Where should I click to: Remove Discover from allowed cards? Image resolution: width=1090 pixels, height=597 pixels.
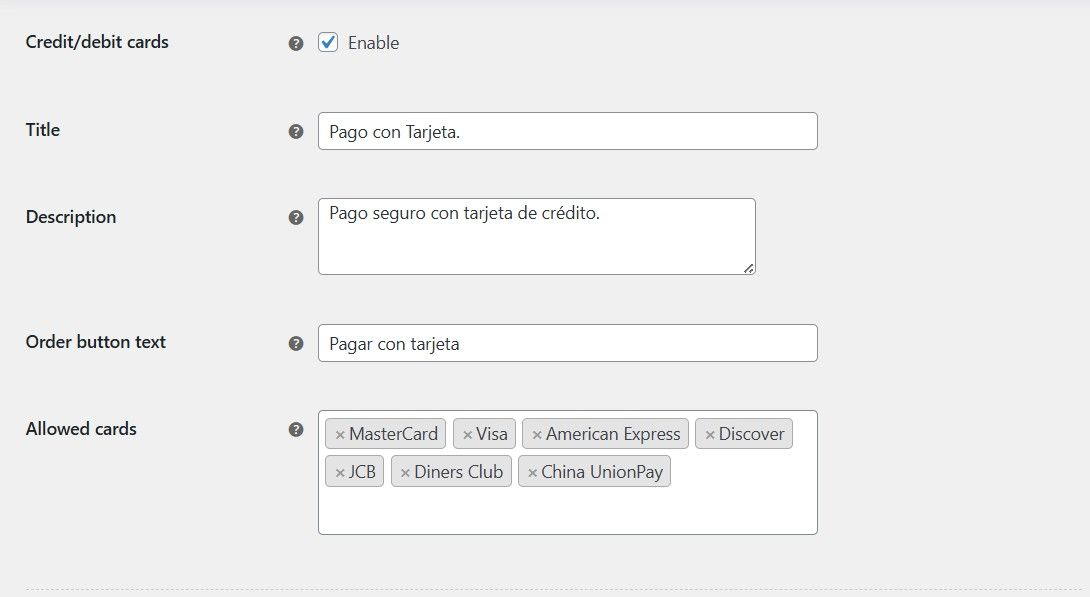click(710, 435)
